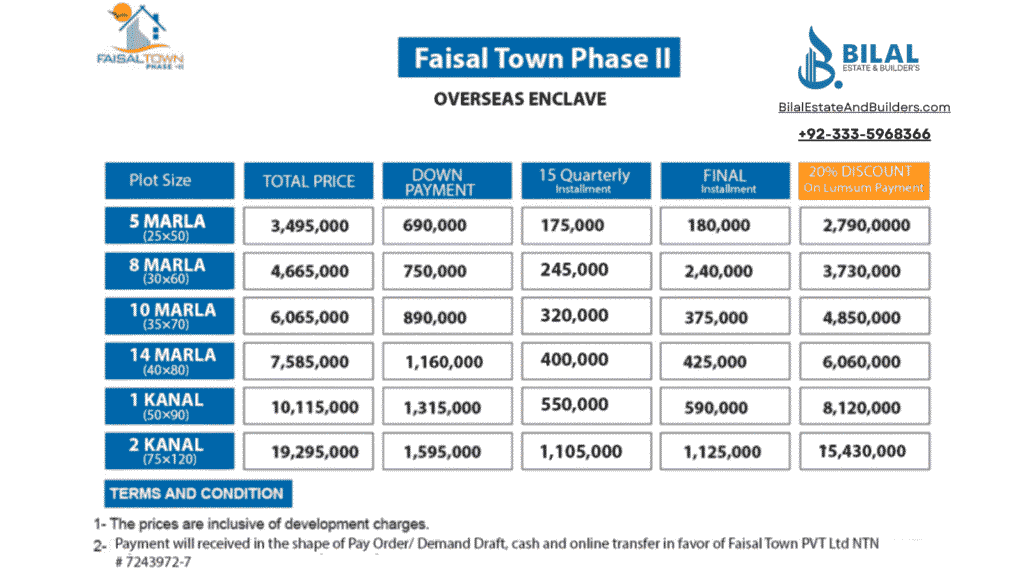Screen dimensions: 1024x576
Task: Select the 5 MARLA plot size row
Action: pyautogui.click(x=169, y=226)
